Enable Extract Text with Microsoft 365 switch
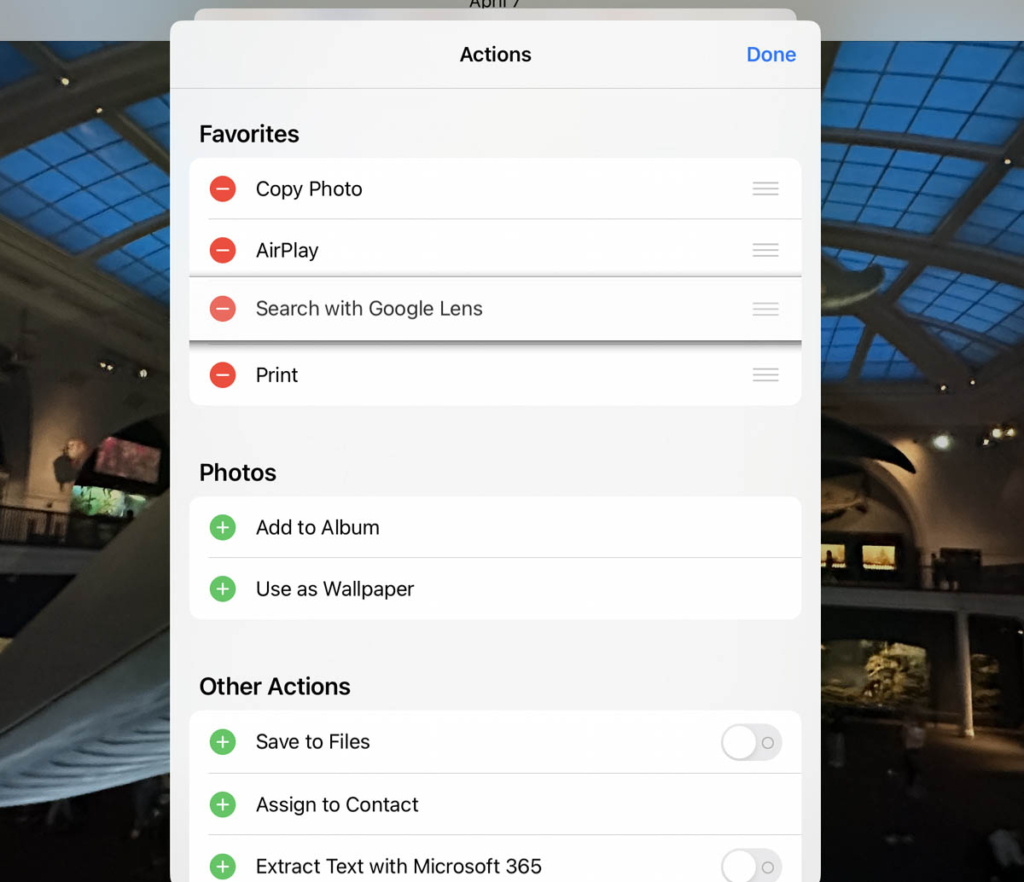The width and height of the screenshot is (1024, 882). 750,866
